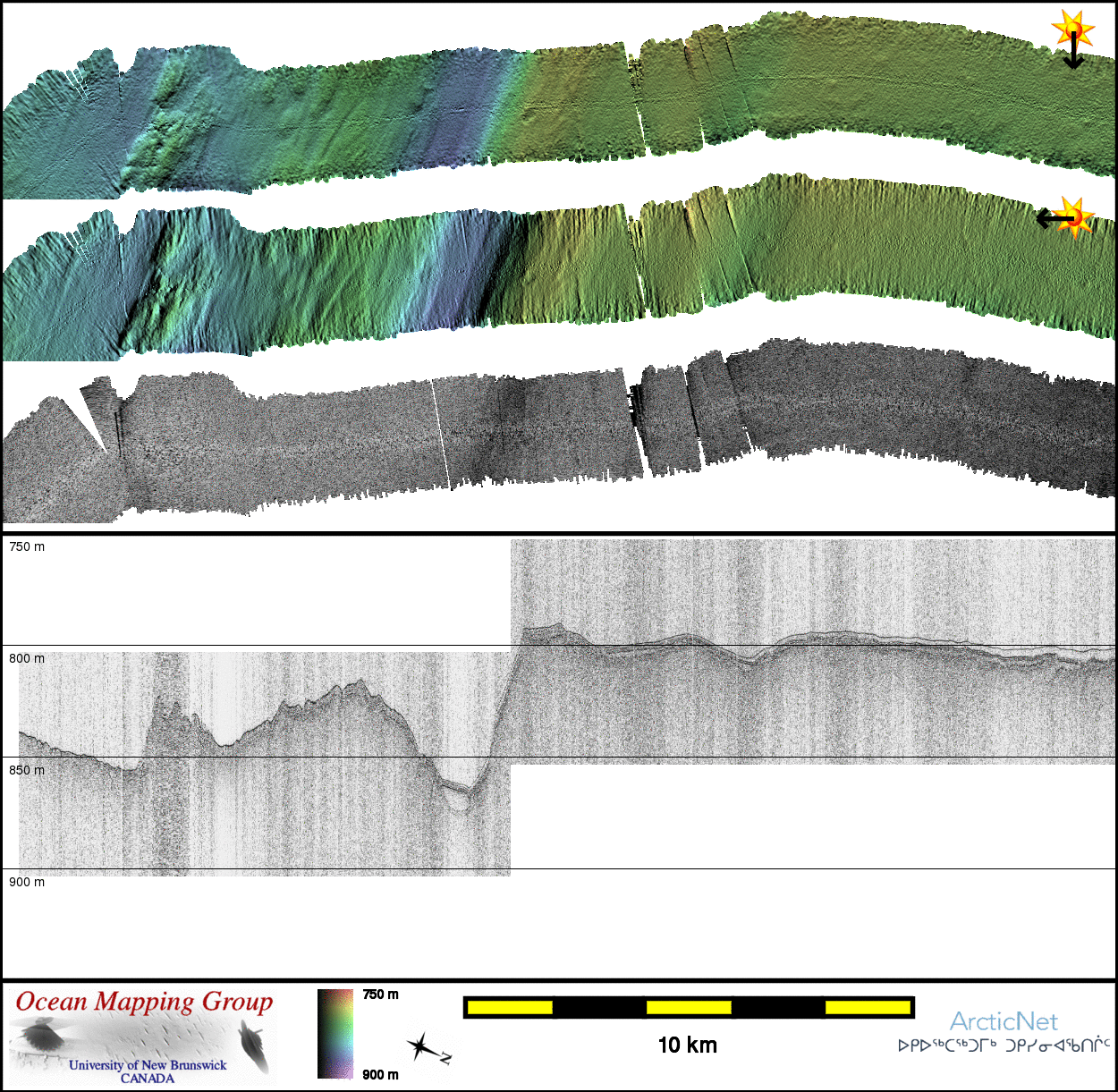The height and width of the screenshot is (1092, 1118).
Task: Select the first yellow scale bar segment
Action: click(510, 1008)
